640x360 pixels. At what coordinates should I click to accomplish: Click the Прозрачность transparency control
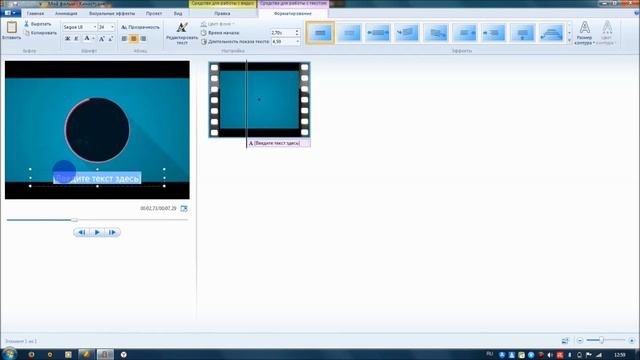click(x=140, y=27)
